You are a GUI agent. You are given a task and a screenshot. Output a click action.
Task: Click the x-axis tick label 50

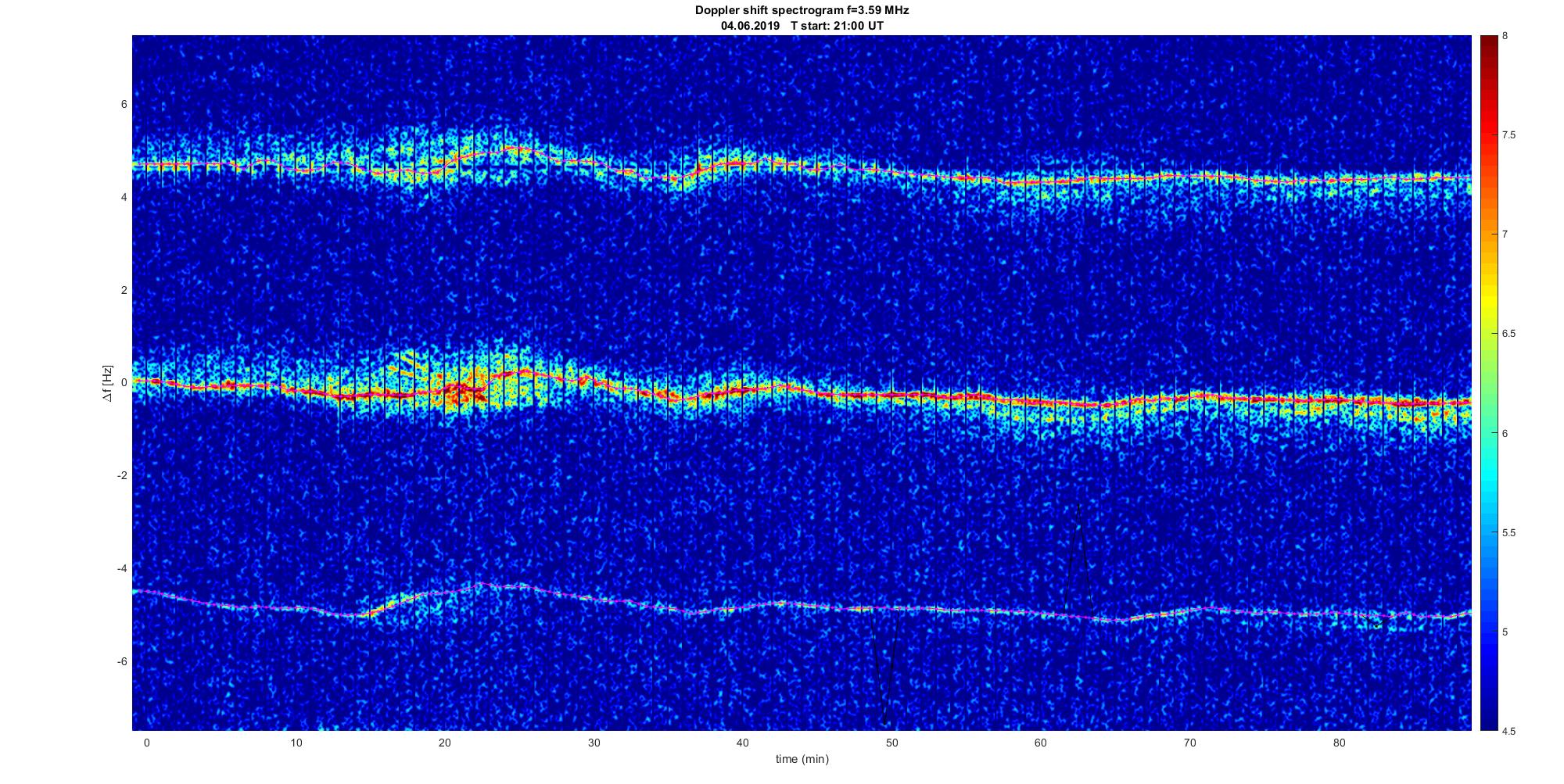click(x=891, y=743)
